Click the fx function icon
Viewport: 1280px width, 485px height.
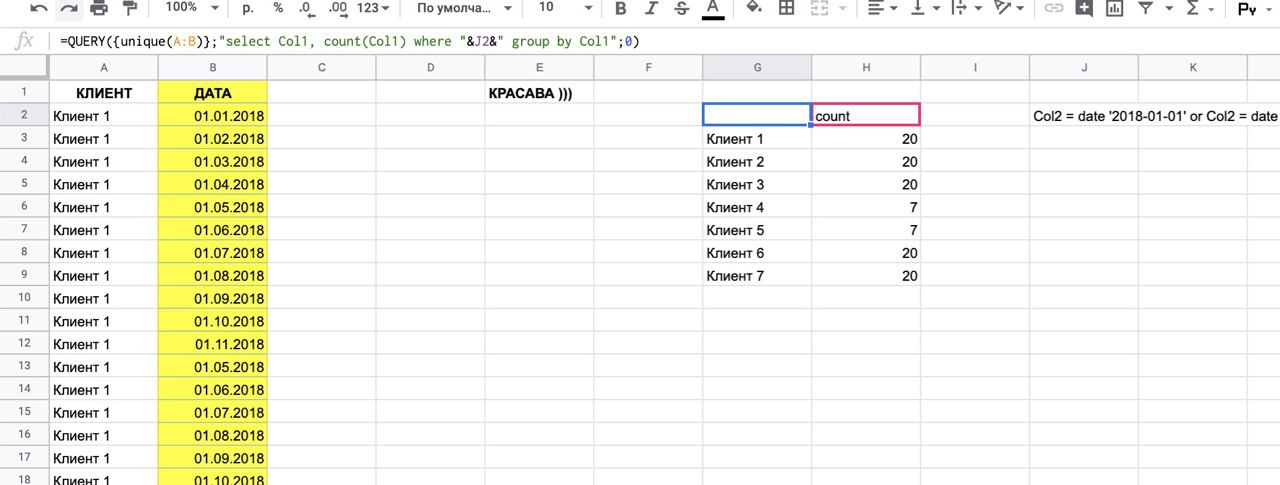click(26, 42)
